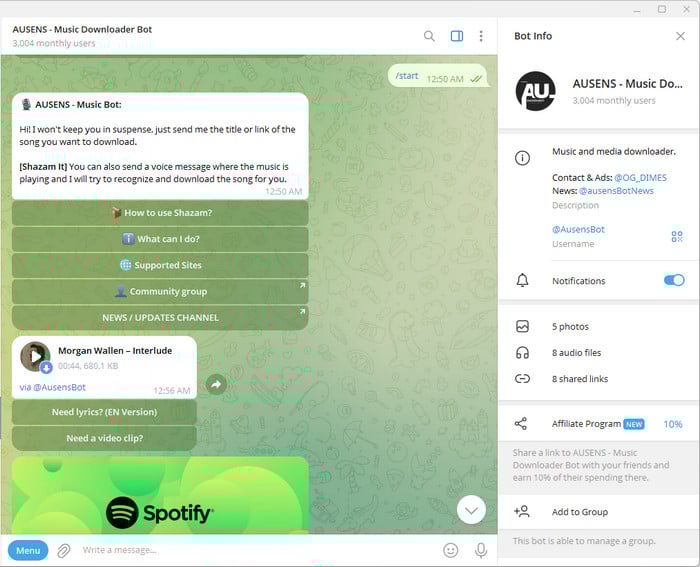Click the /start sent message
The image size is (700, 567).
(x=438, y=76)
